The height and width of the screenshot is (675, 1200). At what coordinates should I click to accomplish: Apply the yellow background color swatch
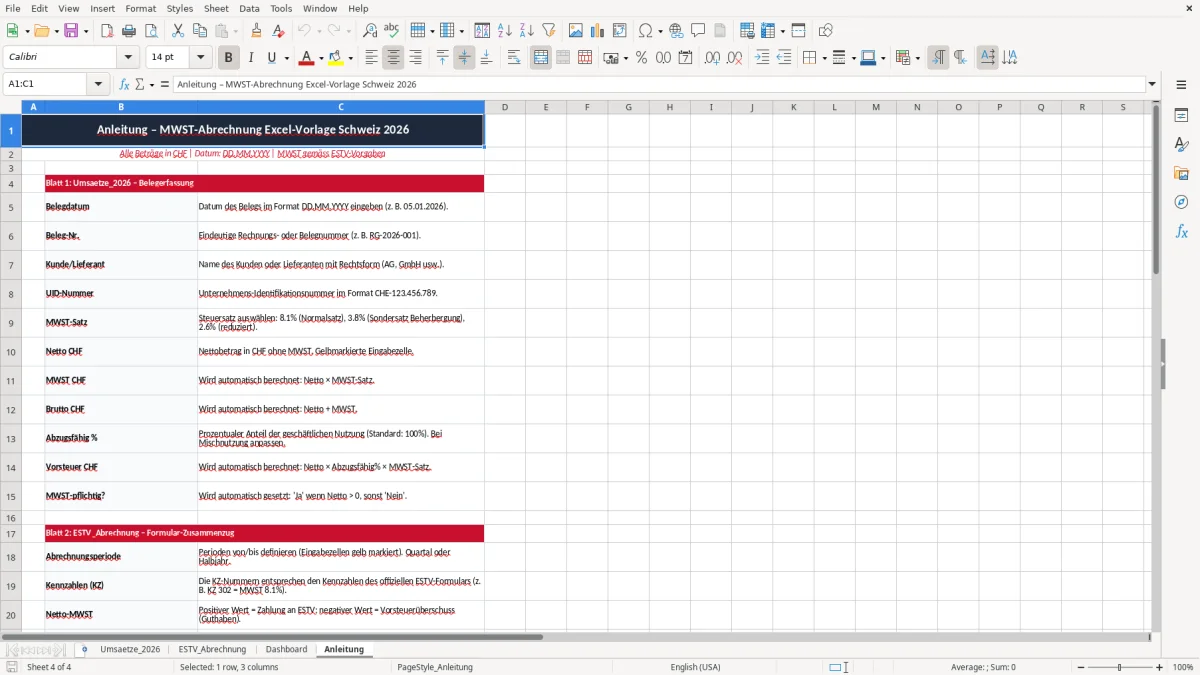pyautogui.click(x=335, y=58)
